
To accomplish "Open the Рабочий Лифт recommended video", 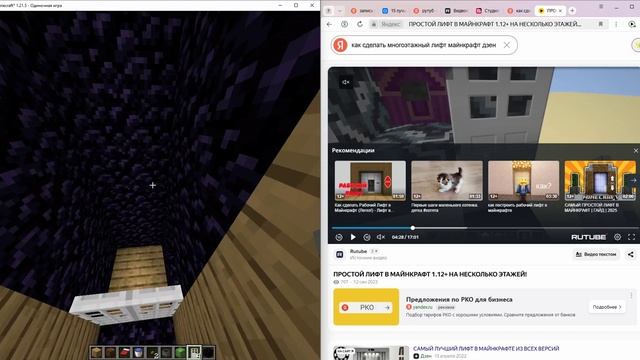I will [x=370, y=187].
